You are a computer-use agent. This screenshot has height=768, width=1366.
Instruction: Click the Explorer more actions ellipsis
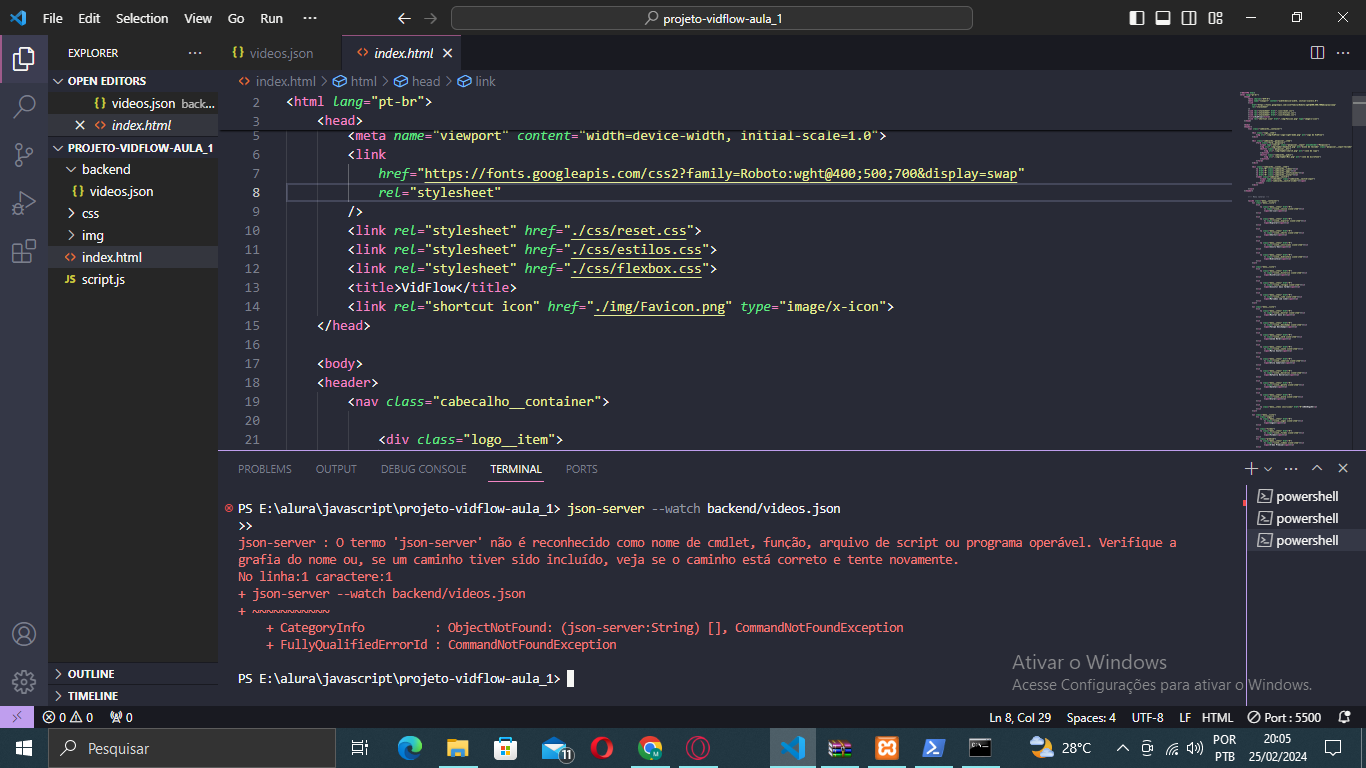click(195, 53)
